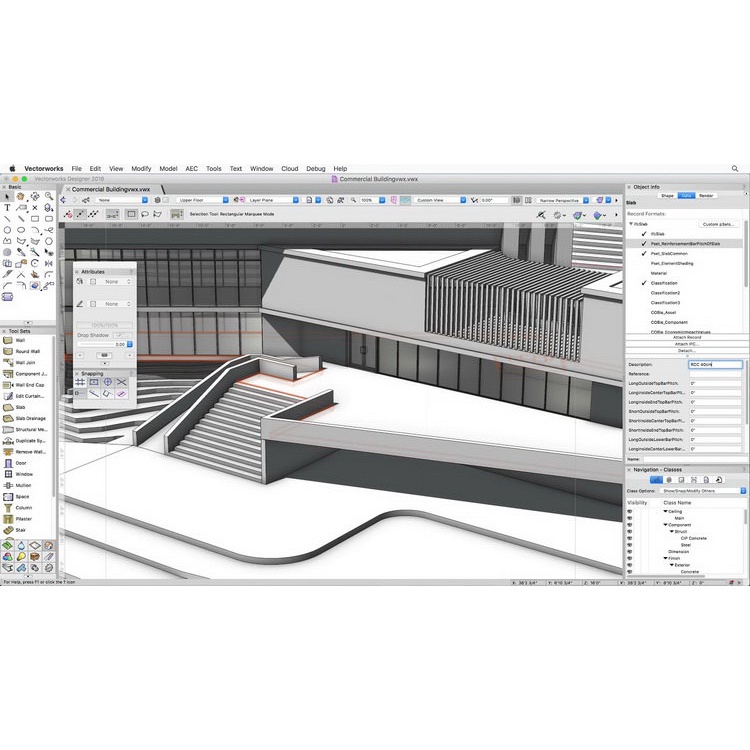The image size is (750, 750).
Task: Switch to the Render tab in Object Info
Action: pyautogui.click(x=706, y=195)
